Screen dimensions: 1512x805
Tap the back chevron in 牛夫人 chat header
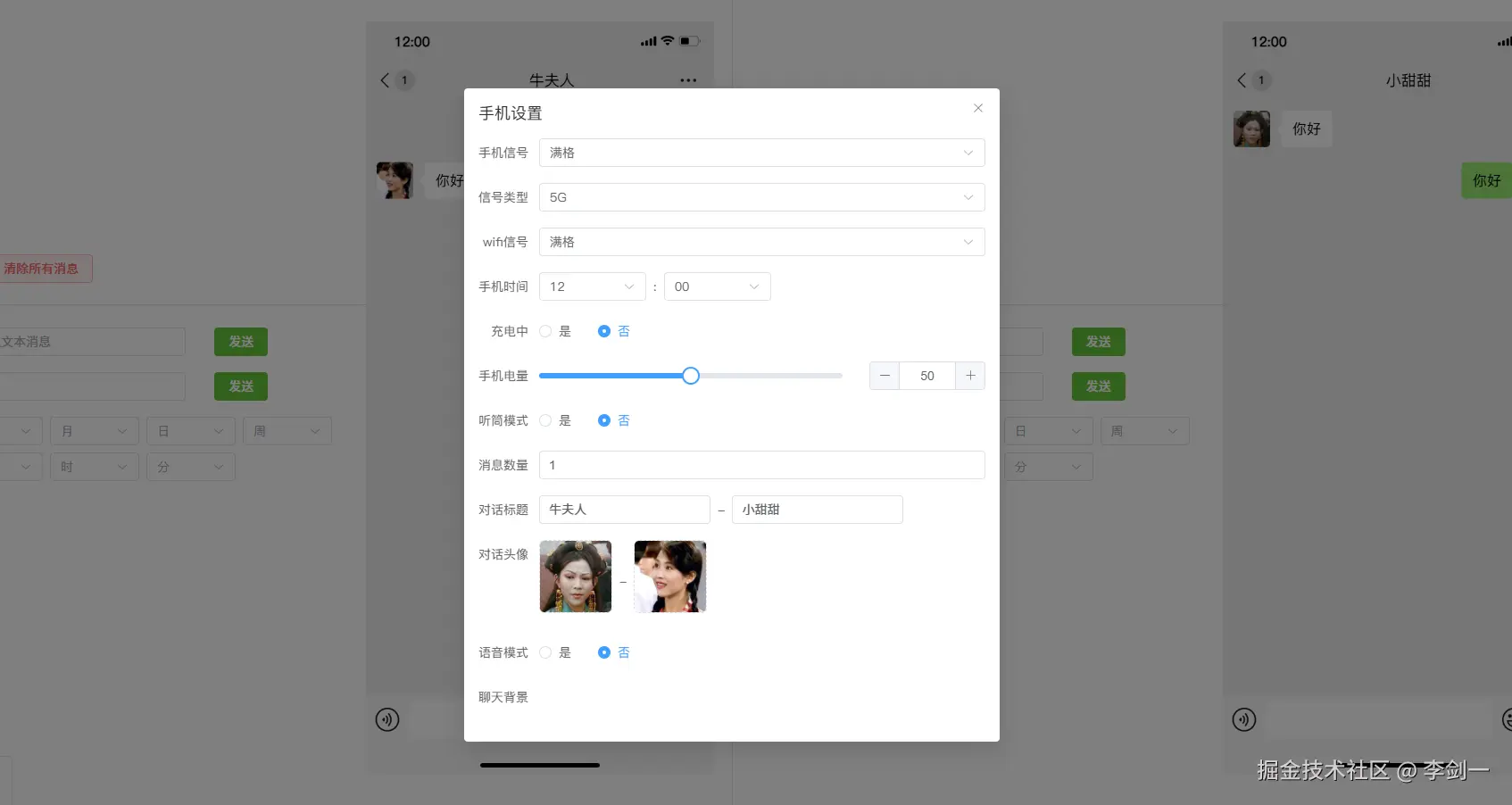click(385, 80)
